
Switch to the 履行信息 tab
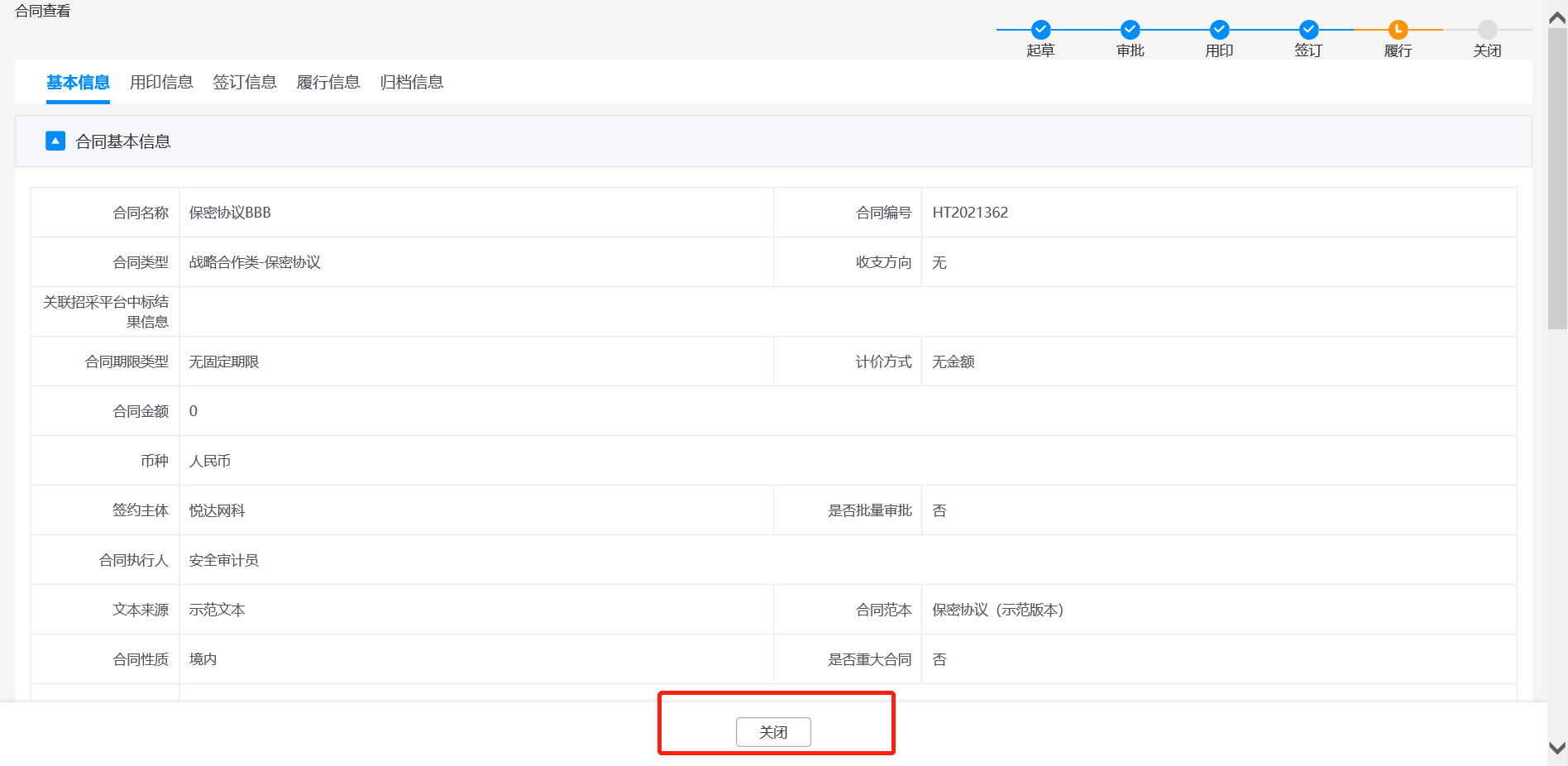pyautogui.click(x=328, y=82)
